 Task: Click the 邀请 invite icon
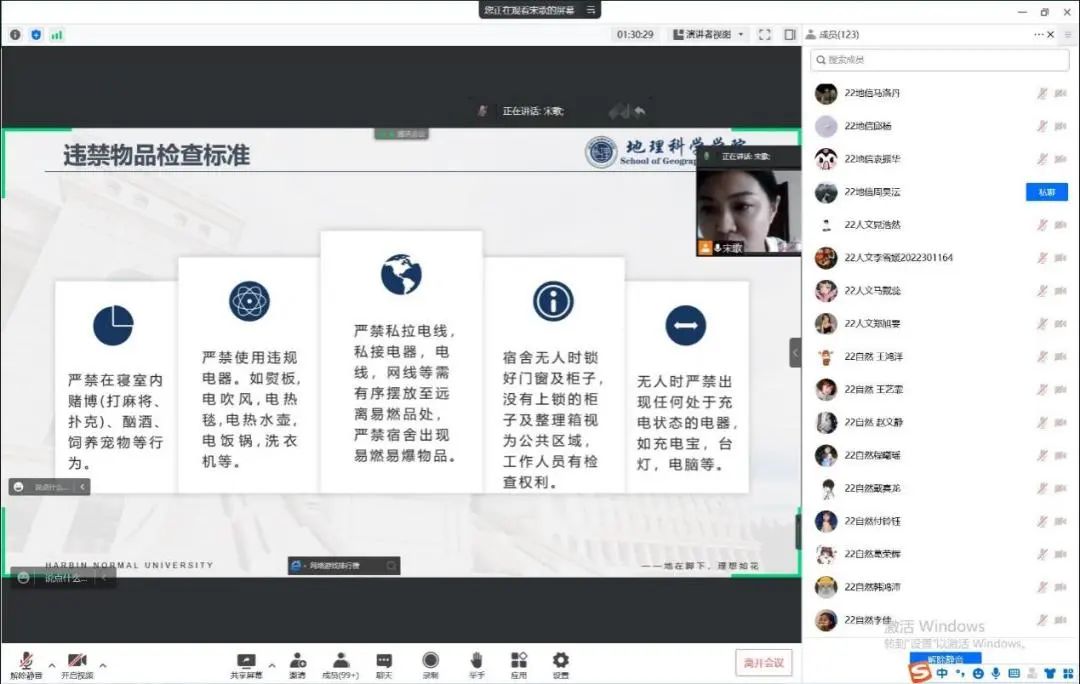(x=298, y=663)
